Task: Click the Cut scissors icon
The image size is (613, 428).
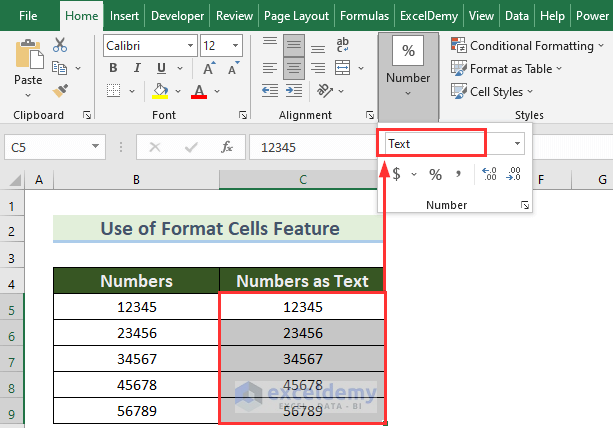Action: point(60,45)
